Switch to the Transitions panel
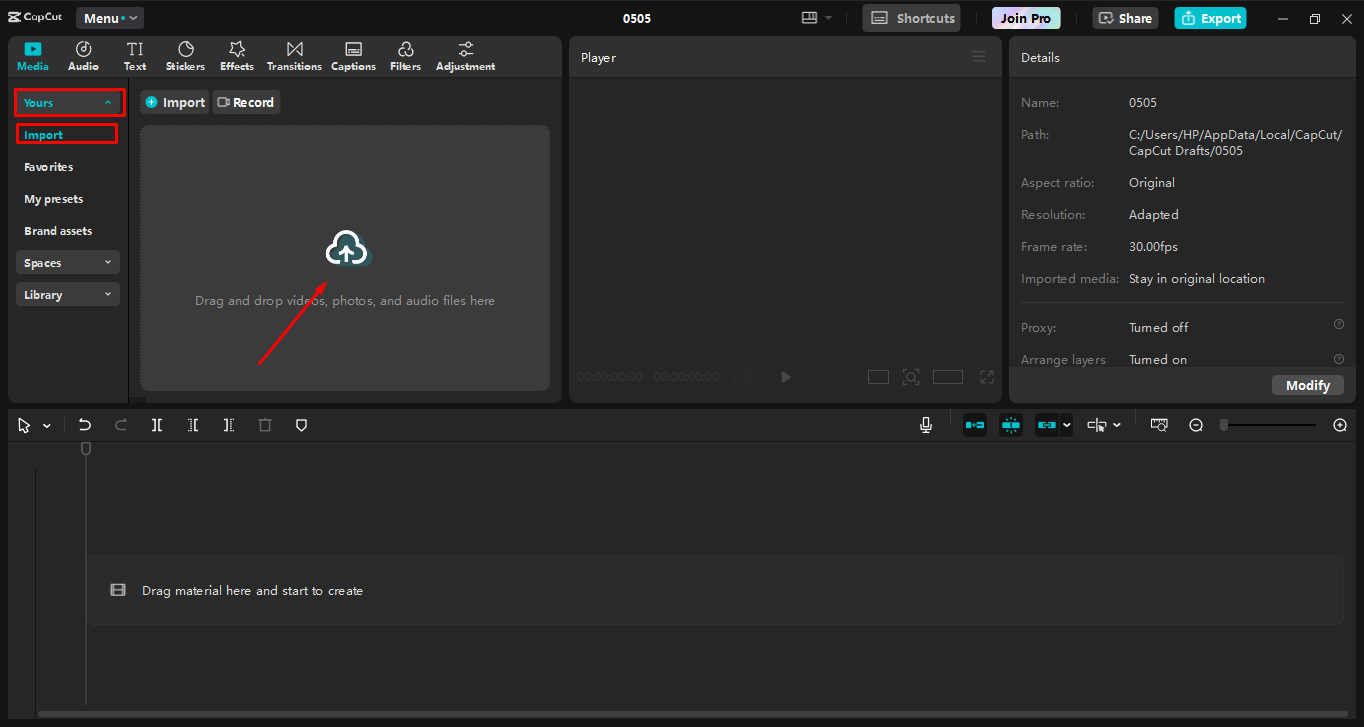 tap(293, 55)
